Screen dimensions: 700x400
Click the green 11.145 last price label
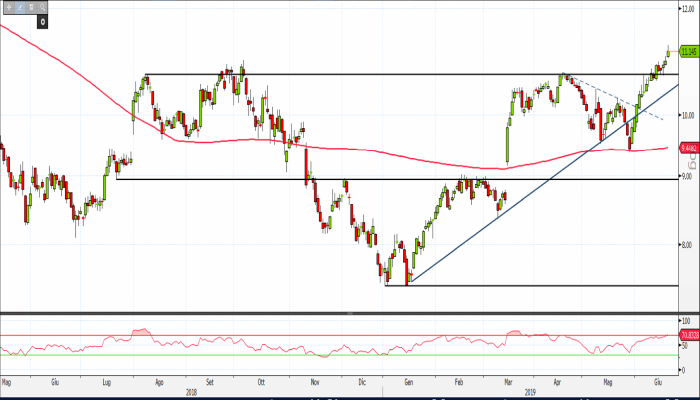tap(688, 53)
